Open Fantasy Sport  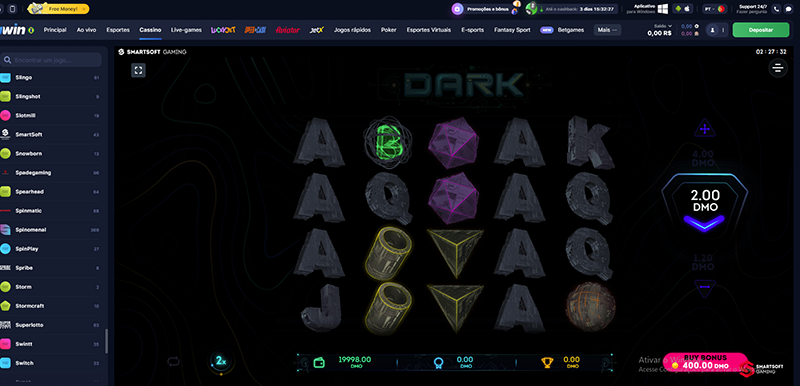click(512, 30)
